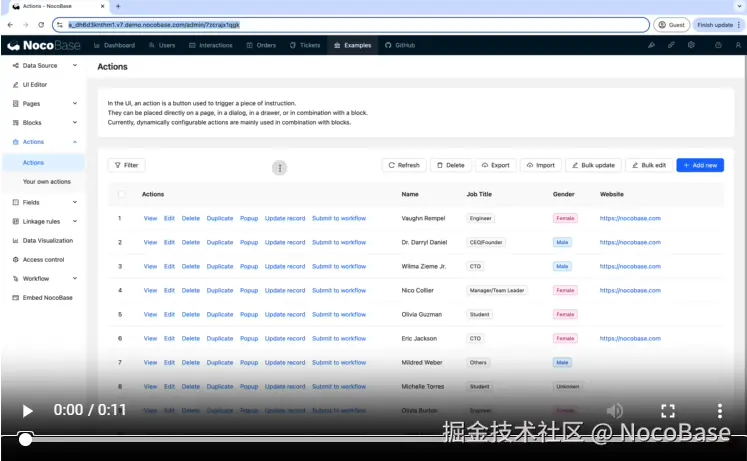Select the Examples menu

353,45
